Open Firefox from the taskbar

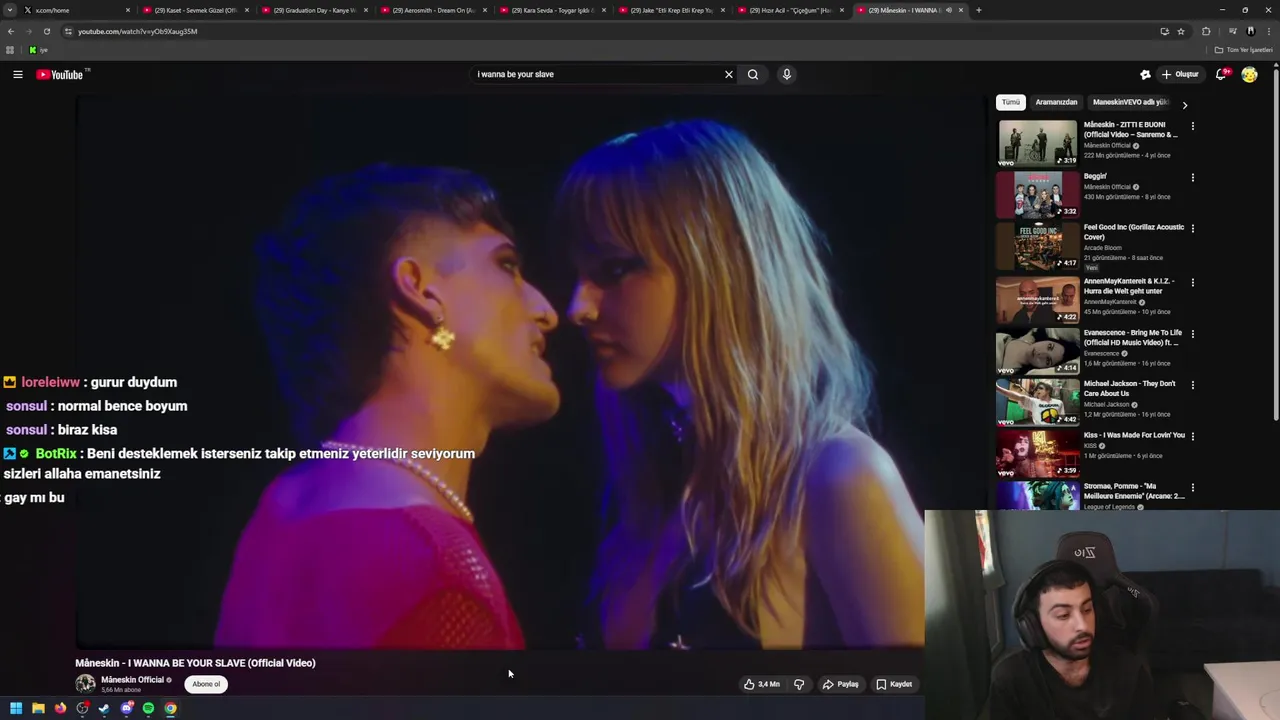click(60, 708)
